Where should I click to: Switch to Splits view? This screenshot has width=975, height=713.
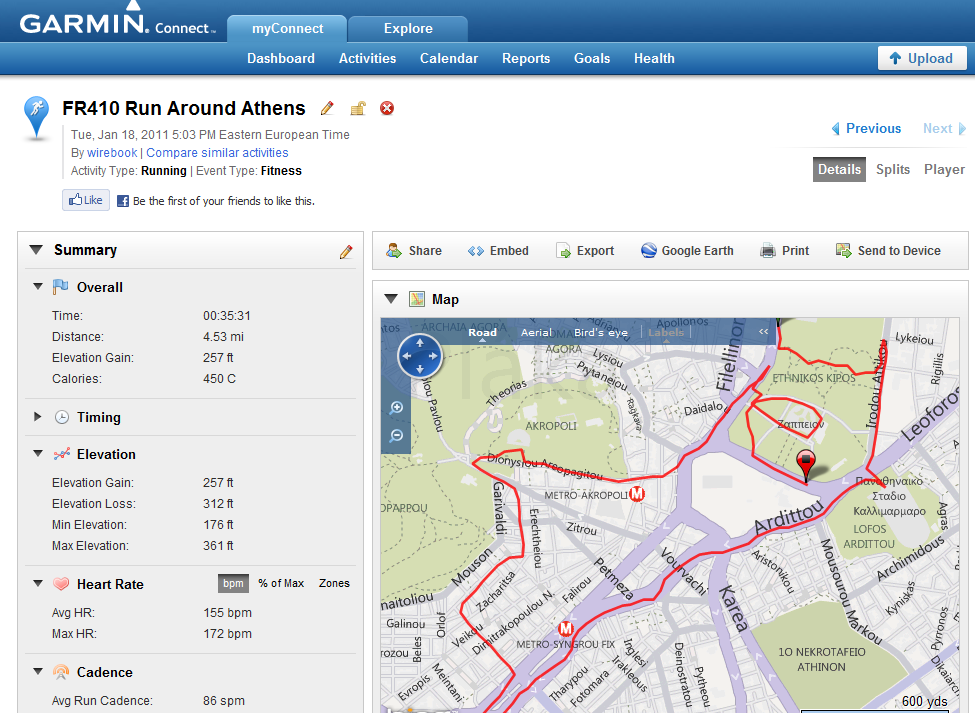(x=892, y=170)
